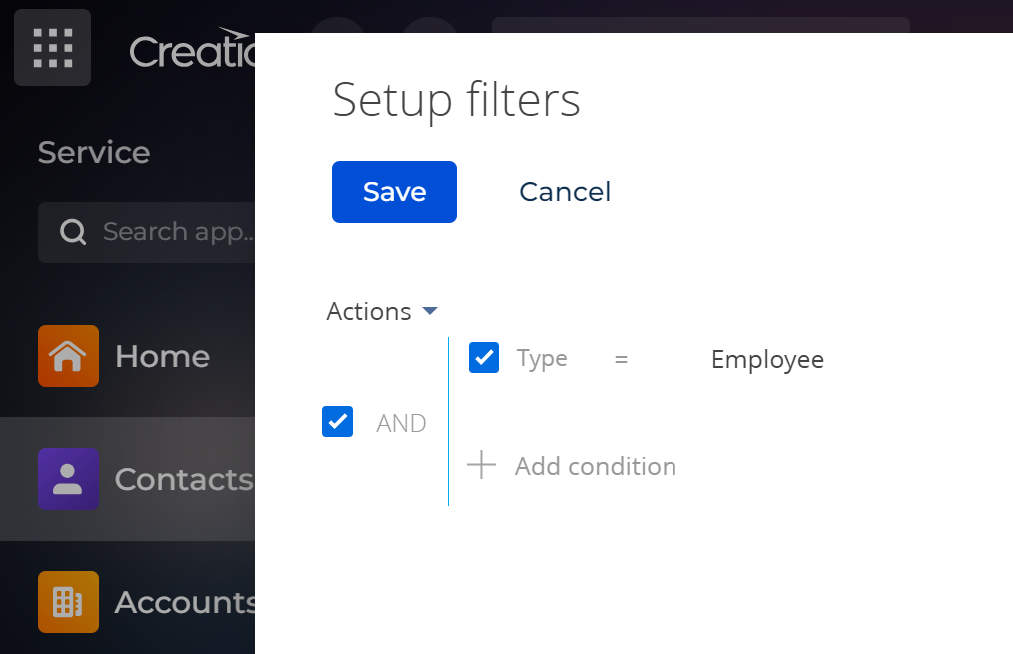
Task: Save the filter setup
Action: 394,191
